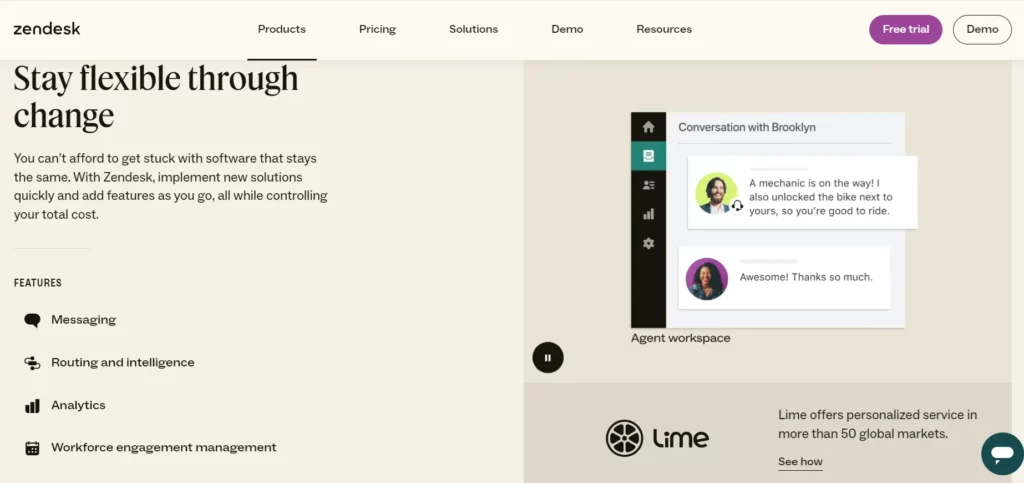Click the agent's avatar photo

[716, 193]
